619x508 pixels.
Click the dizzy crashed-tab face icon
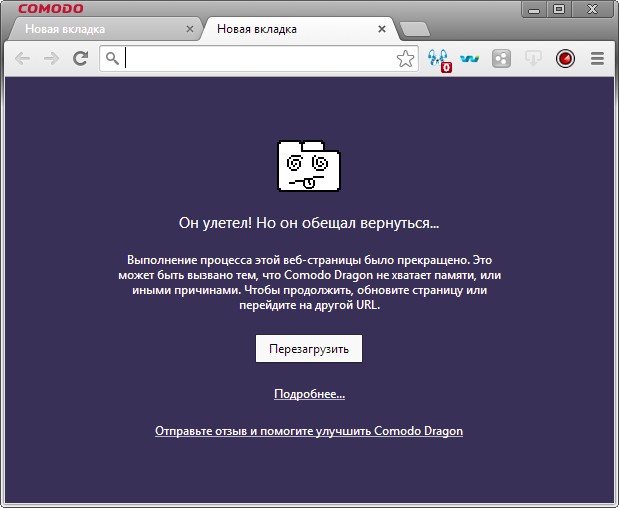point(309,166)
